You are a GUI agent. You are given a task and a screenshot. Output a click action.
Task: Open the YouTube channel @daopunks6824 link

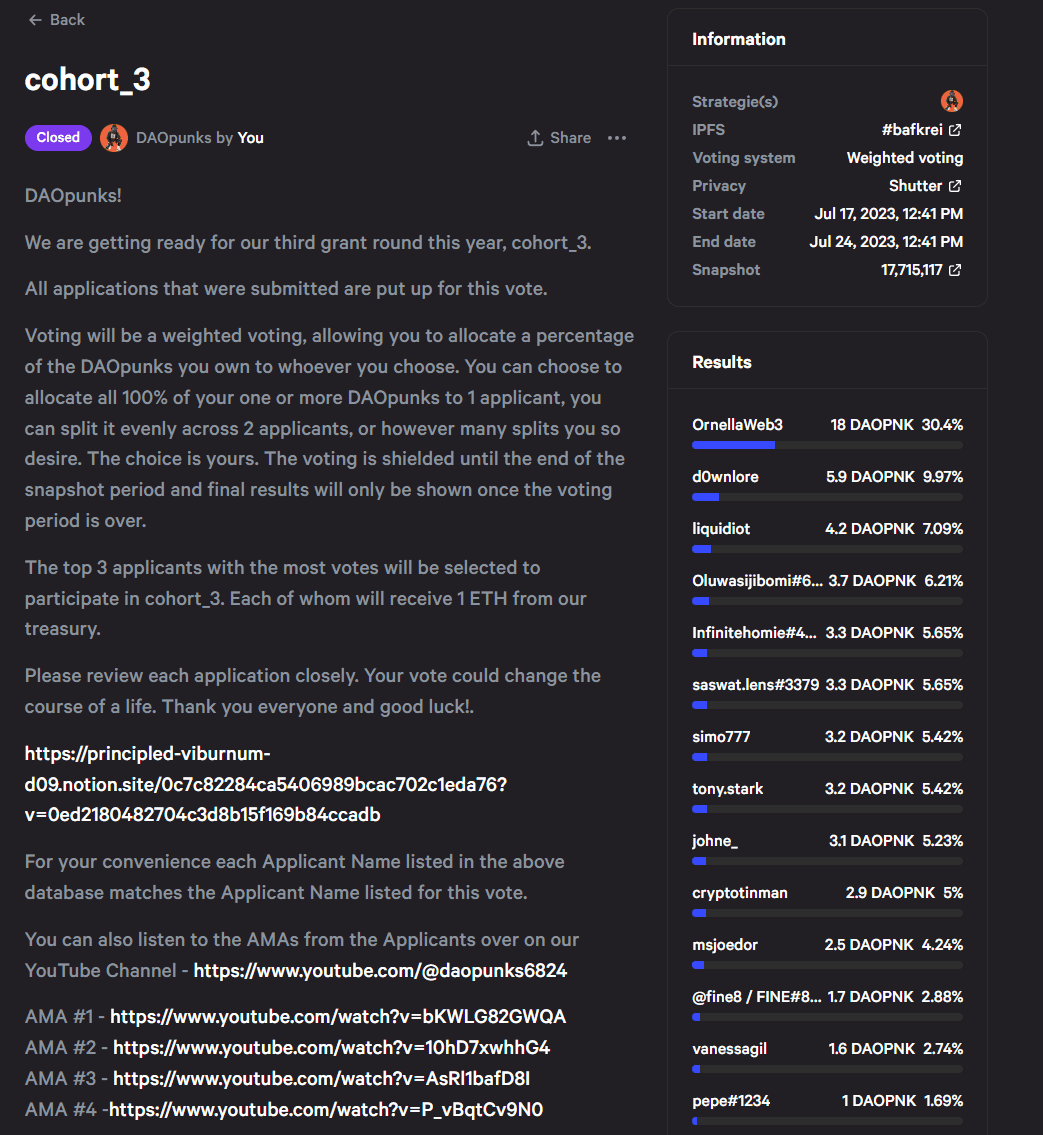tap(380, 971)
